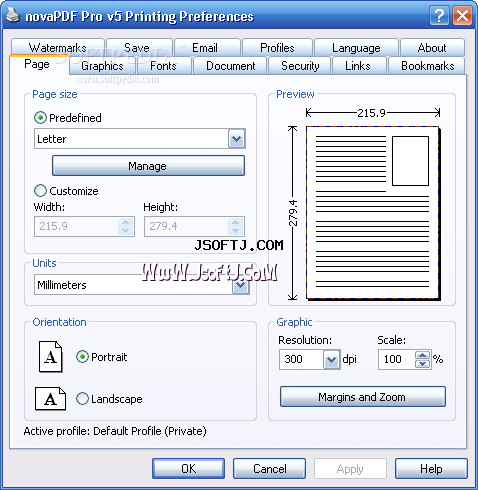Increase the Scale percentage value

point(423,355)
